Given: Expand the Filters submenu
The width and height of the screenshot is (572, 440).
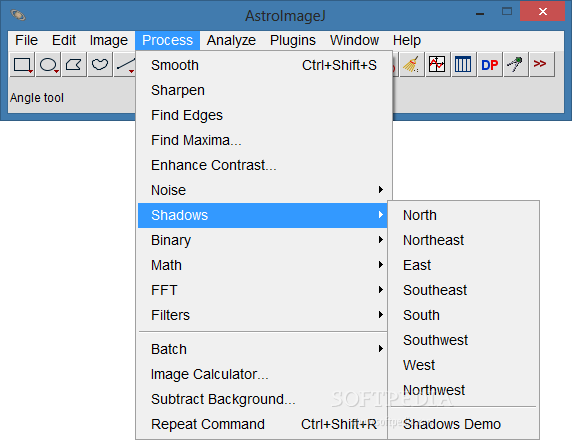Looking at the screenshot, I should pos(263,315).
